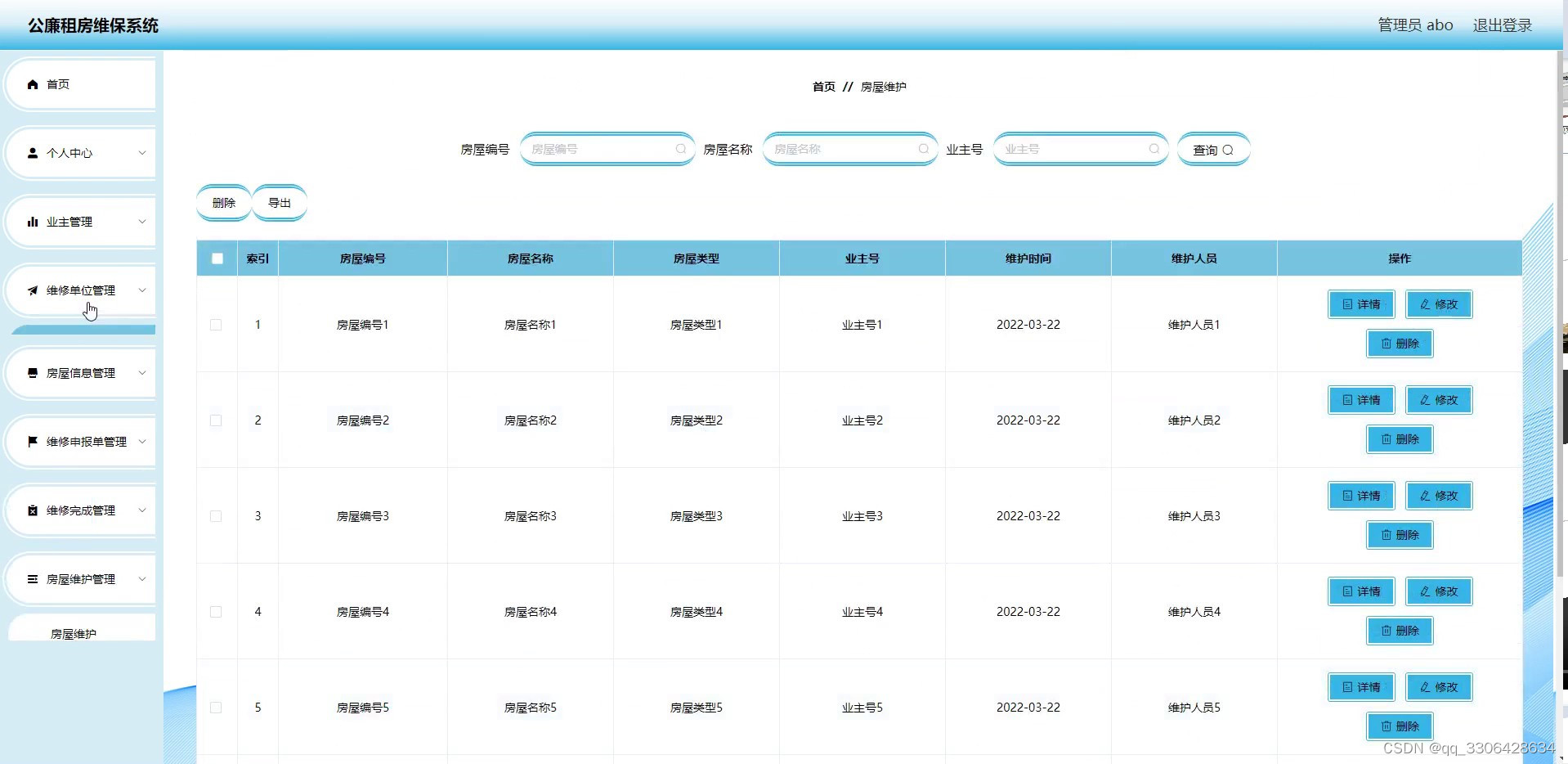The width and height of the screenshot is (1568, 764).
Task: Expand the 维修完成管理 chevron
Action: tap(142, 510)
